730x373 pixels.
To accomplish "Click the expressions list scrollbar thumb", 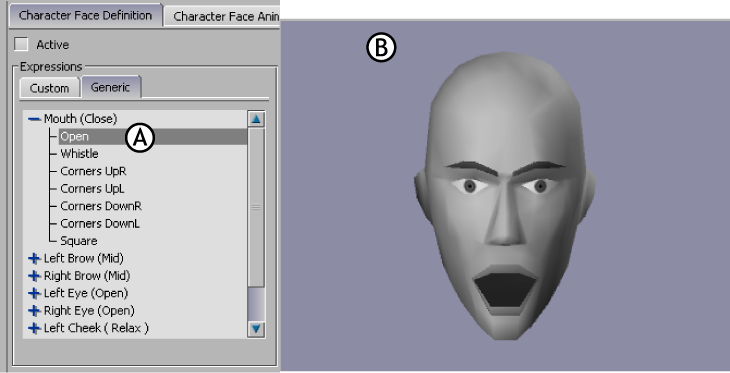I will 256,208.
